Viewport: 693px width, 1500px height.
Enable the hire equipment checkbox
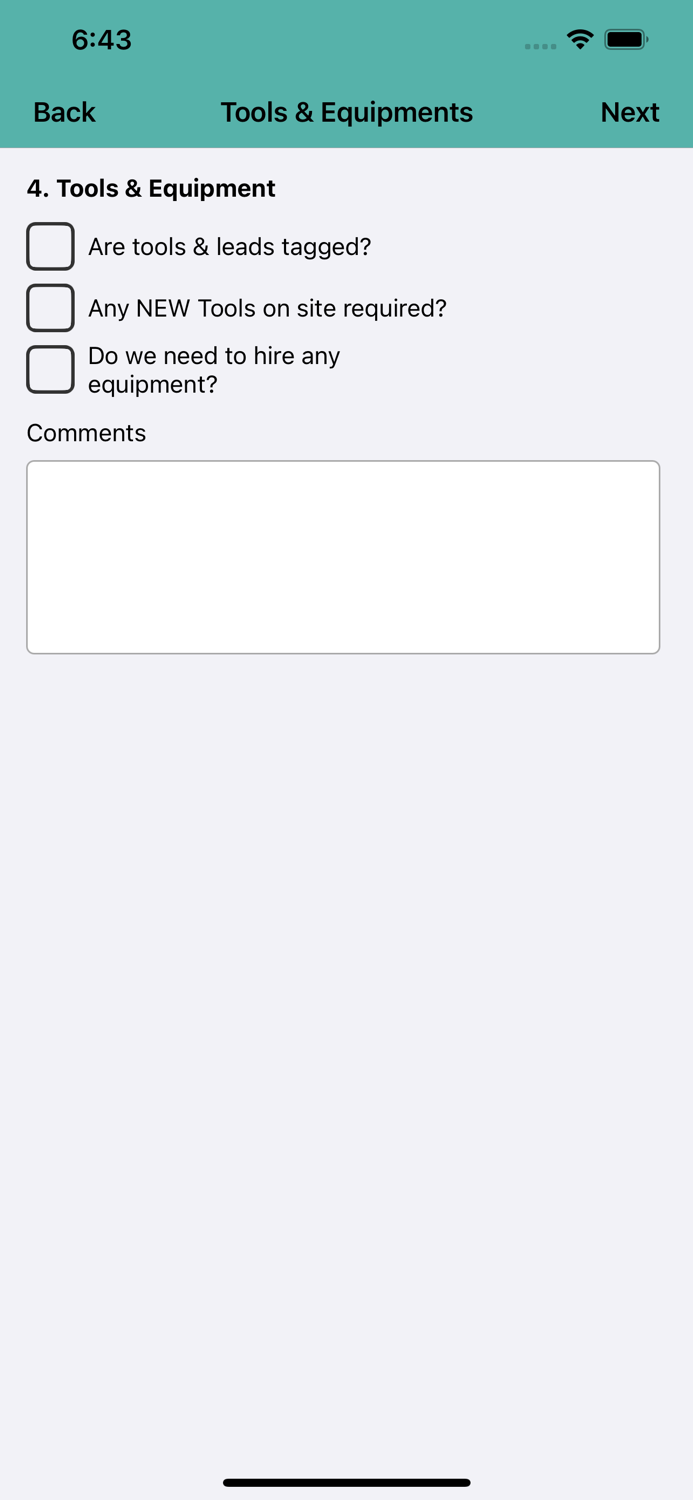(50, 370)
